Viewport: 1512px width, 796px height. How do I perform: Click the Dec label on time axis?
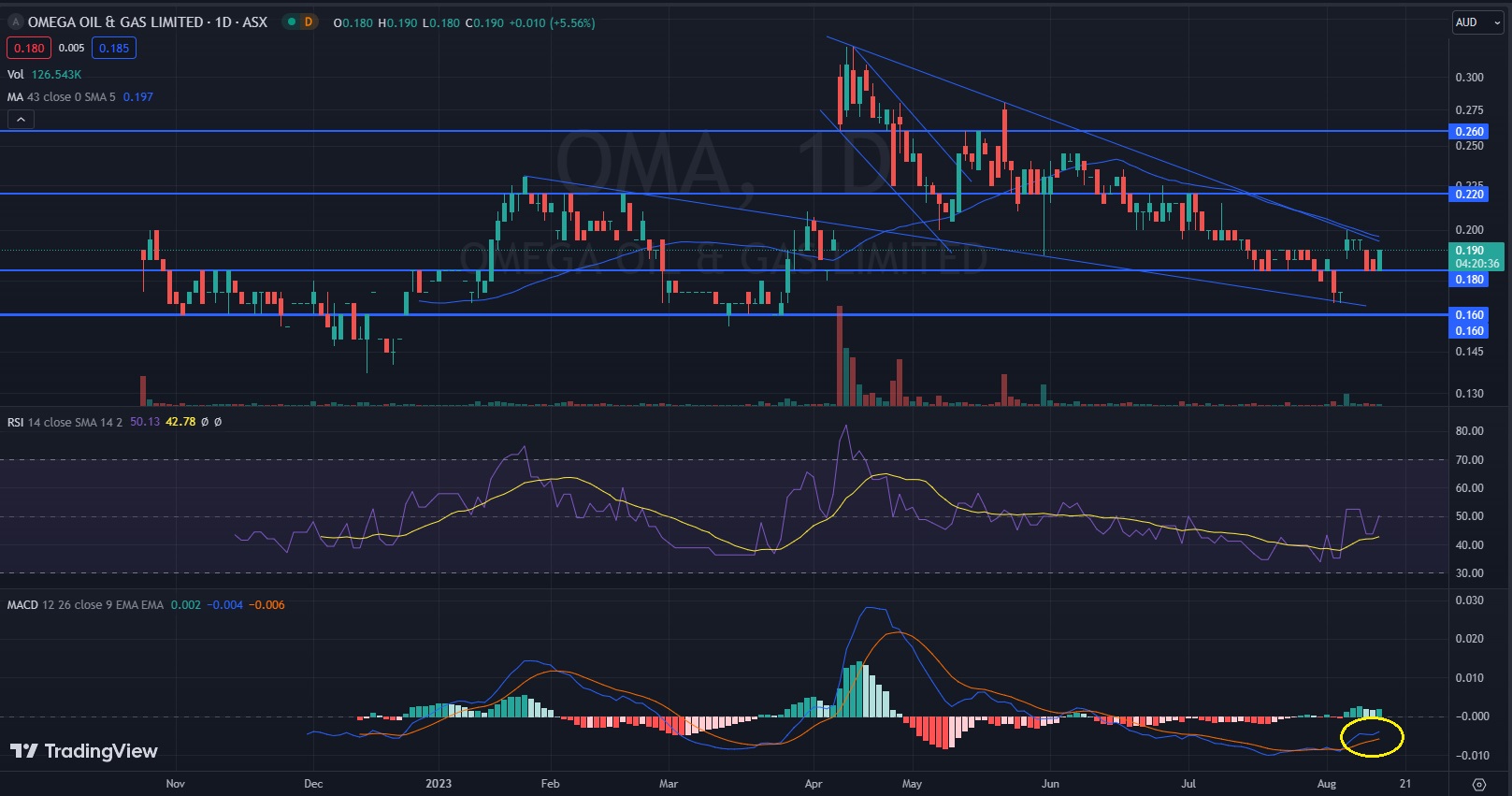click(313, 784)
